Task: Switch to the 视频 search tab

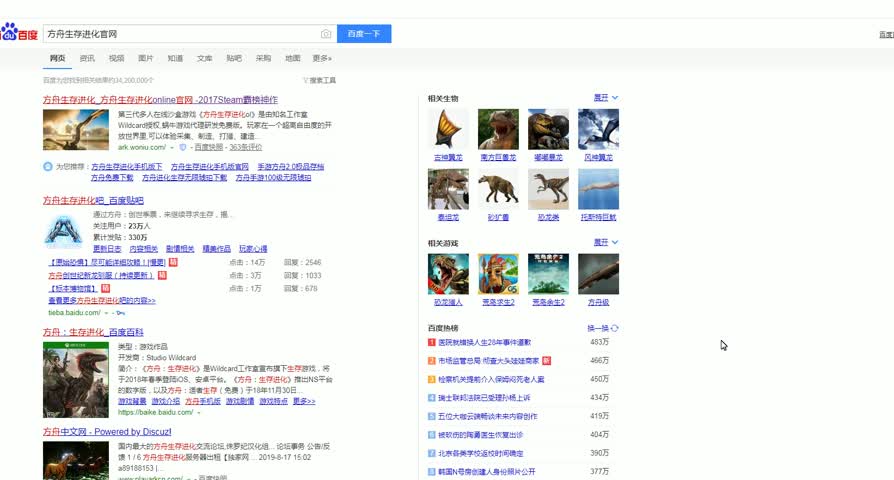Action: [x=117, y=58]
